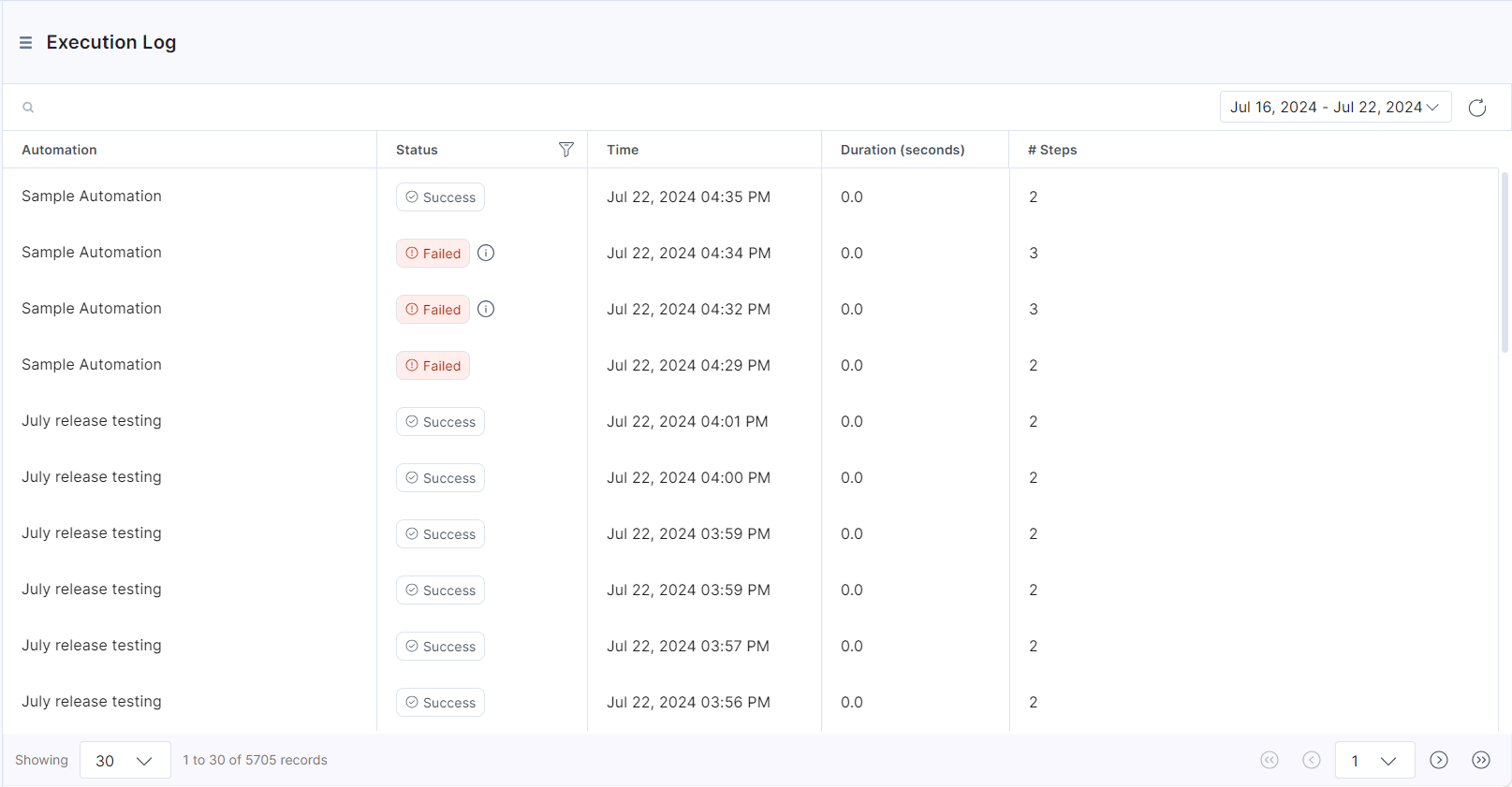Open the page number selector dropdown
Screen dimensions: 1512x787
pos(1373,760)
